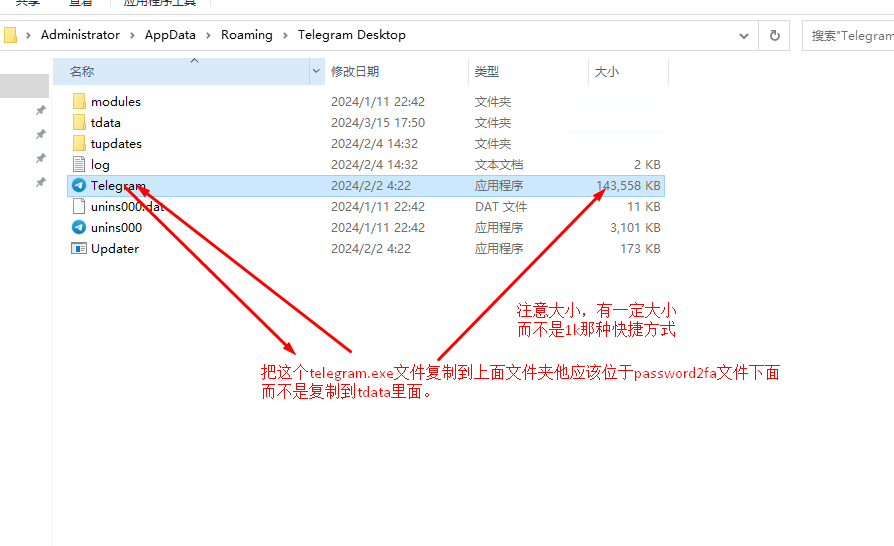Click the third quick access pin icon
894x546 pixels.
(x=40, y=158)
